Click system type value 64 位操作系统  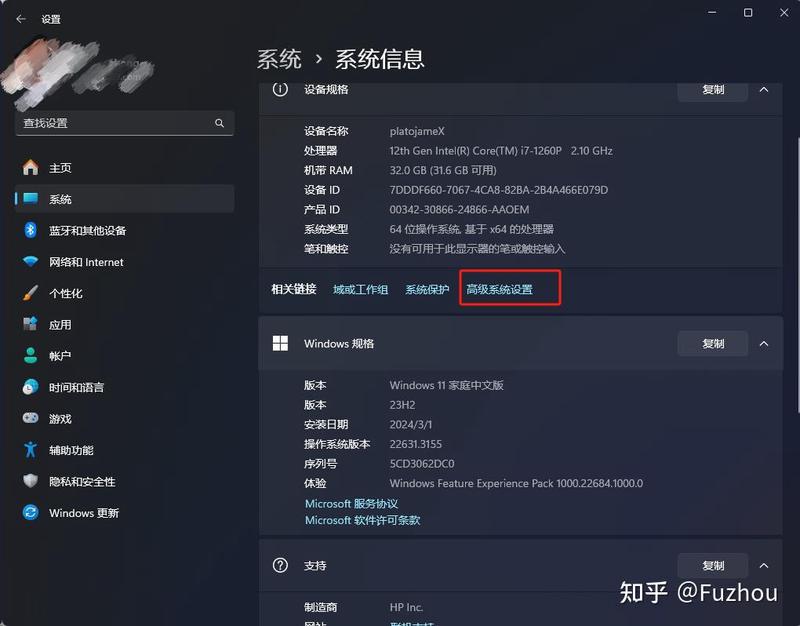pos(471,229)
